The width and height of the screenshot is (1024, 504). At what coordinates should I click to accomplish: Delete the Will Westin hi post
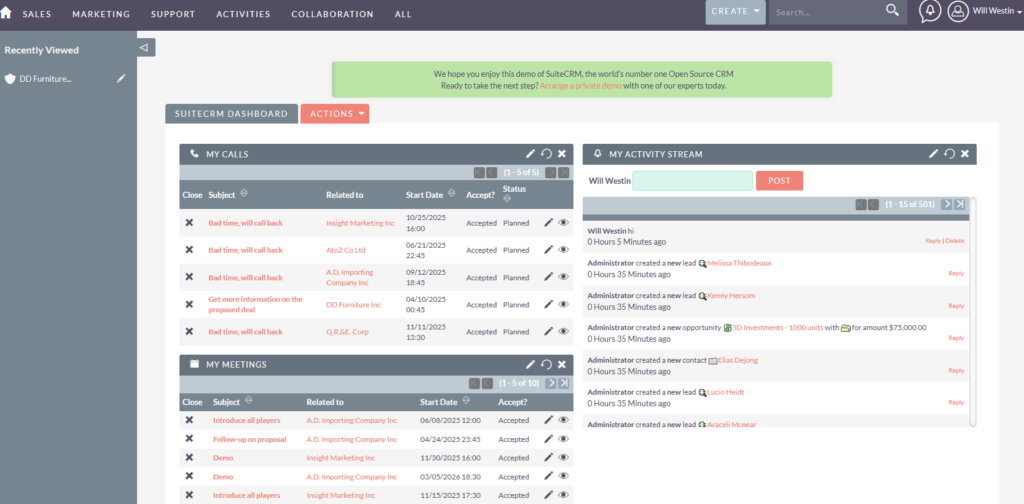pyautogui.click(x=955, y=241)
